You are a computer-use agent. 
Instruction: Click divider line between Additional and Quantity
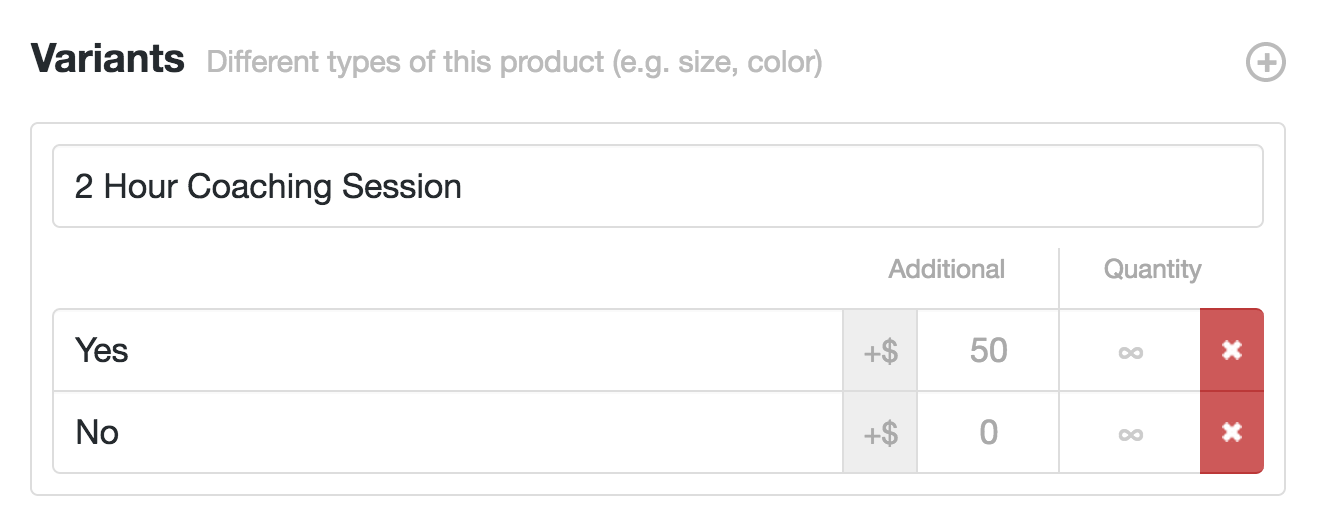1059,278
